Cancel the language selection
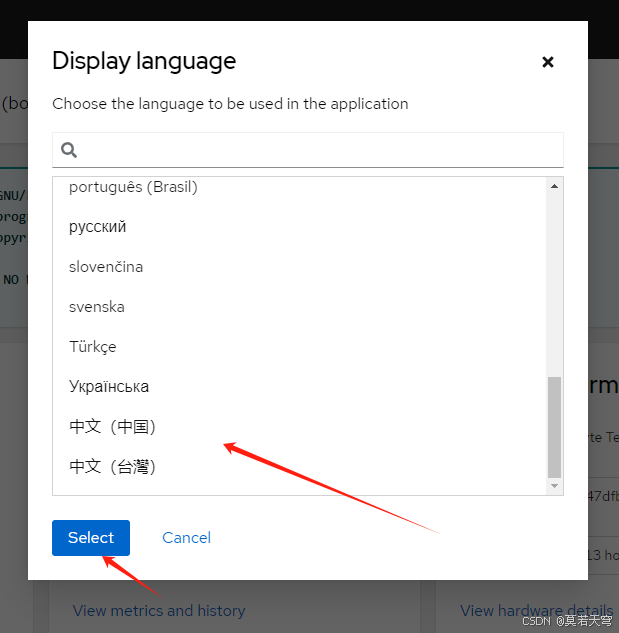Screen dimensions: 619x633 (186, 538)
